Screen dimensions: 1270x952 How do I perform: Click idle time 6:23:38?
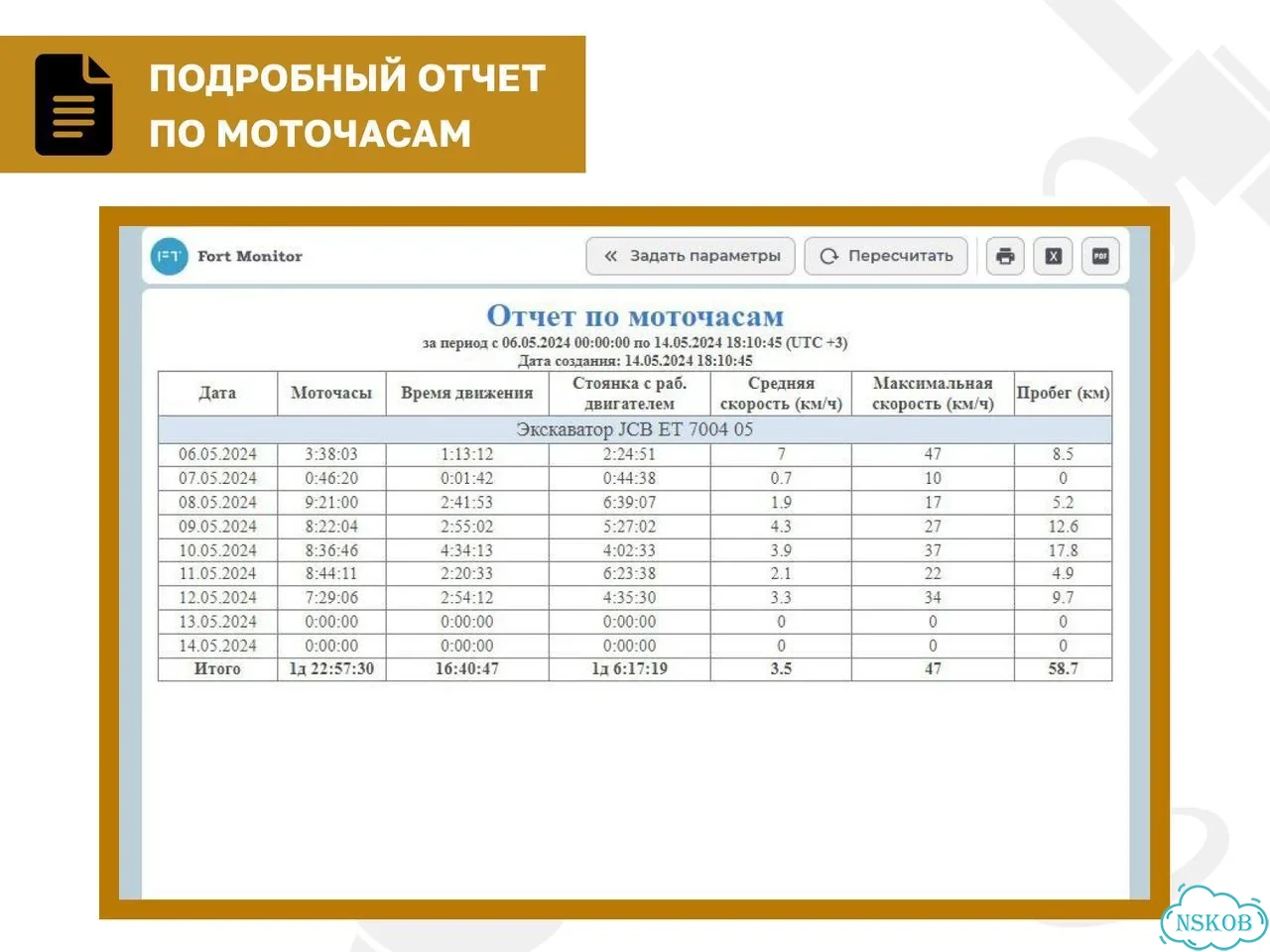click(x=630, y=573)
